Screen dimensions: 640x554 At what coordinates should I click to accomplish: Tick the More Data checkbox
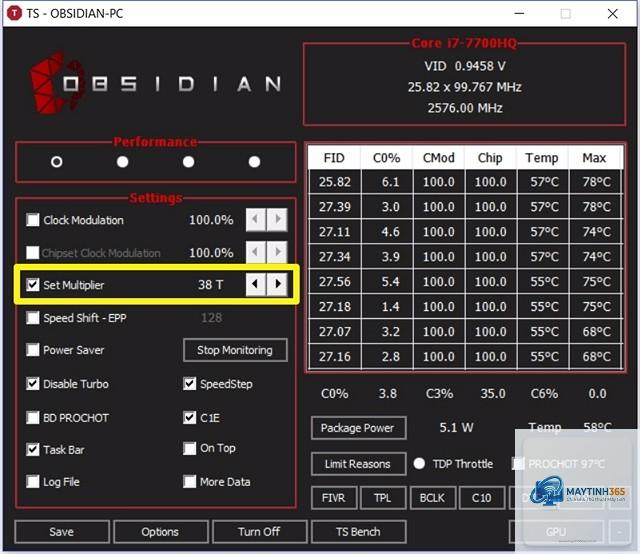[x=189, y=481]
